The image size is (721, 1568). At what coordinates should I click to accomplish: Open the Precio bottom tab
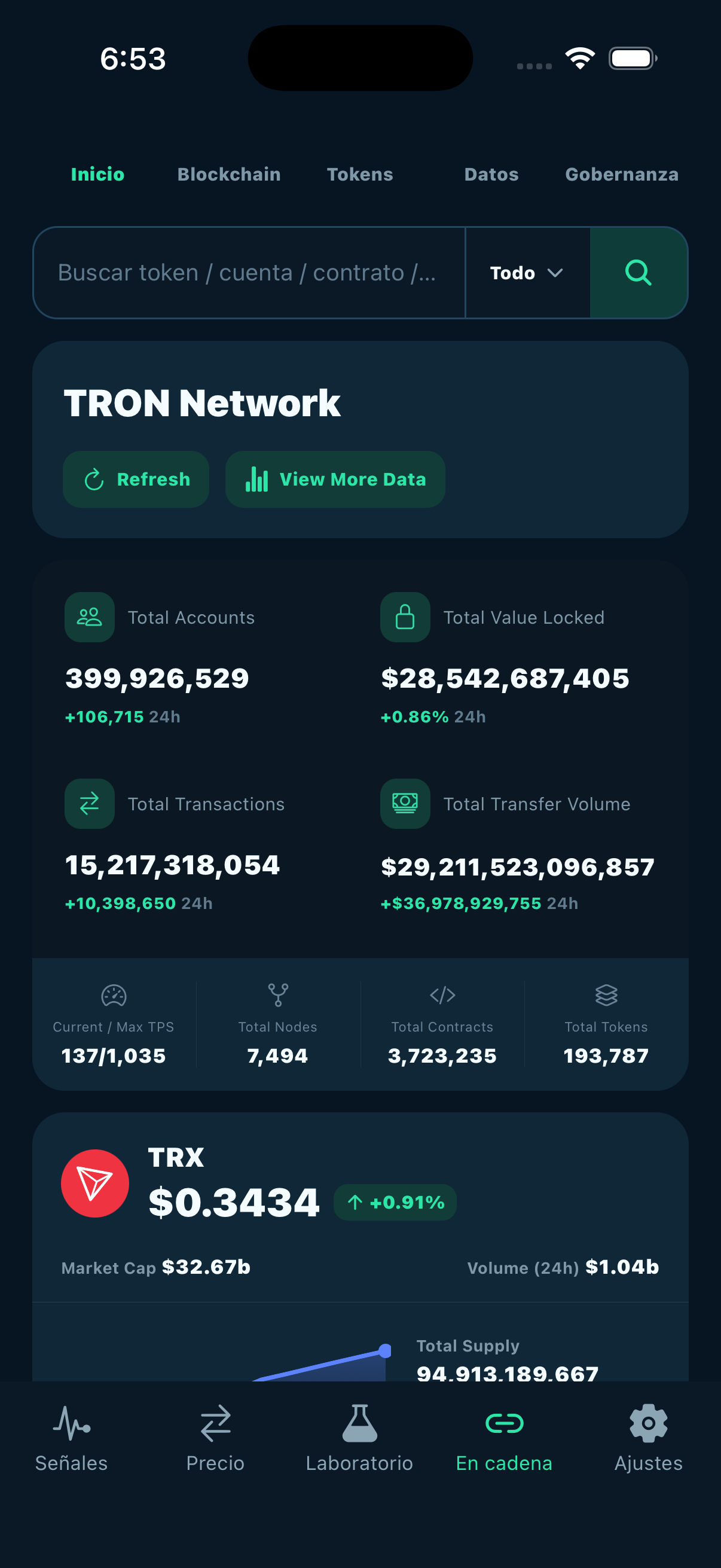(x=215, y=1438)
